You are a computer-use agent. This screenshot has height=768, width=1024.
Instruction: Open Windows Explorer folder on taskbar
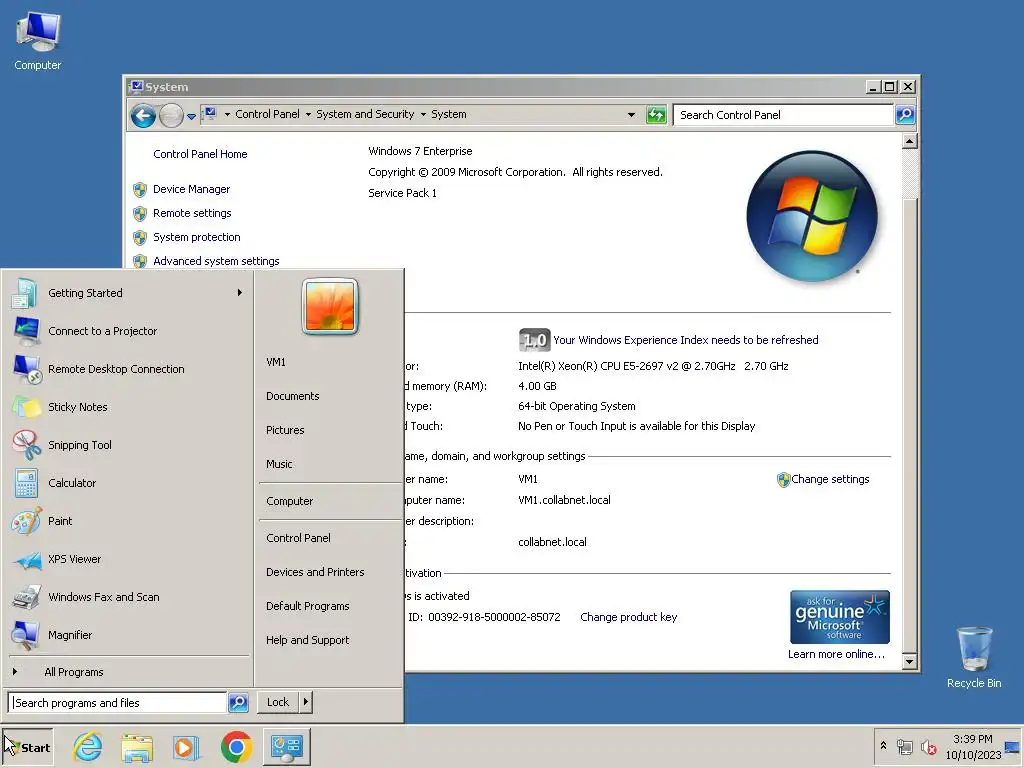(137, 747)
